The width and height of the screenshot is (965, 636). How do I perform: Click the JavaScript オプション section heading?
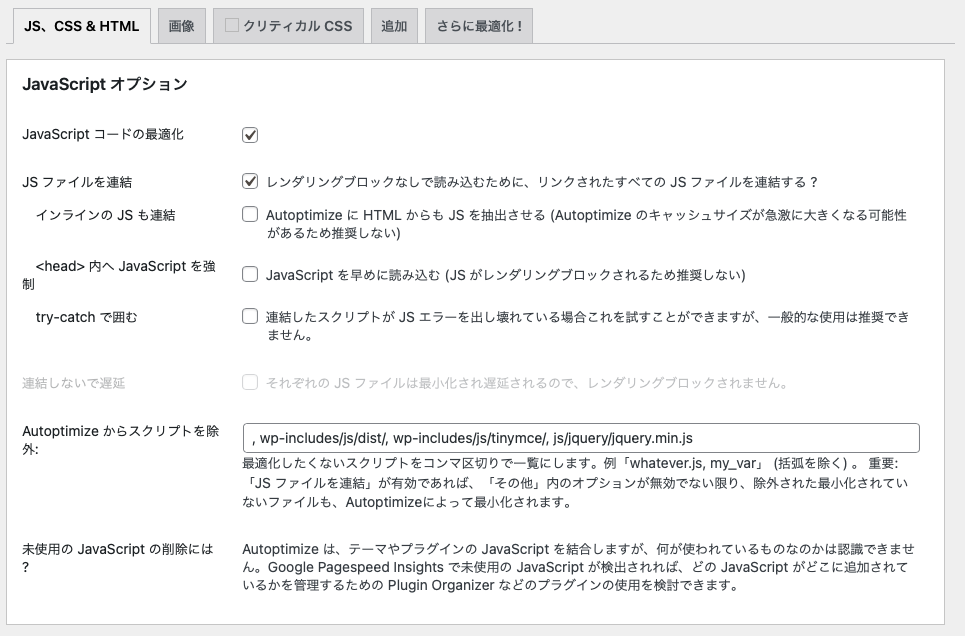(x=105, y=85)
